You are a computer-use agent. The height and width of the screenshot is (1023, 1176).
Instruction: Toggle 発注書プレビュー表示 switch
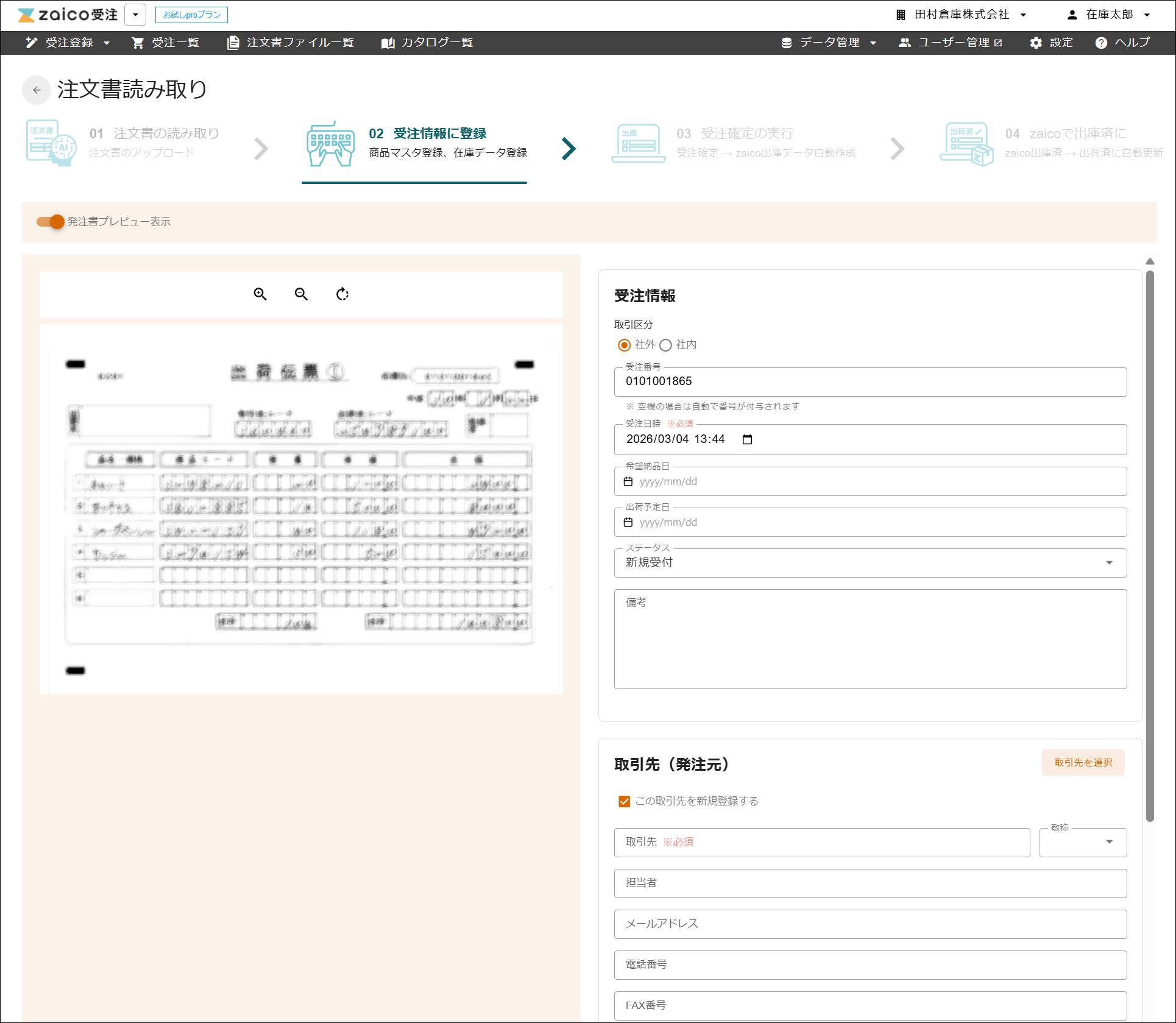[x=51, y=222]
